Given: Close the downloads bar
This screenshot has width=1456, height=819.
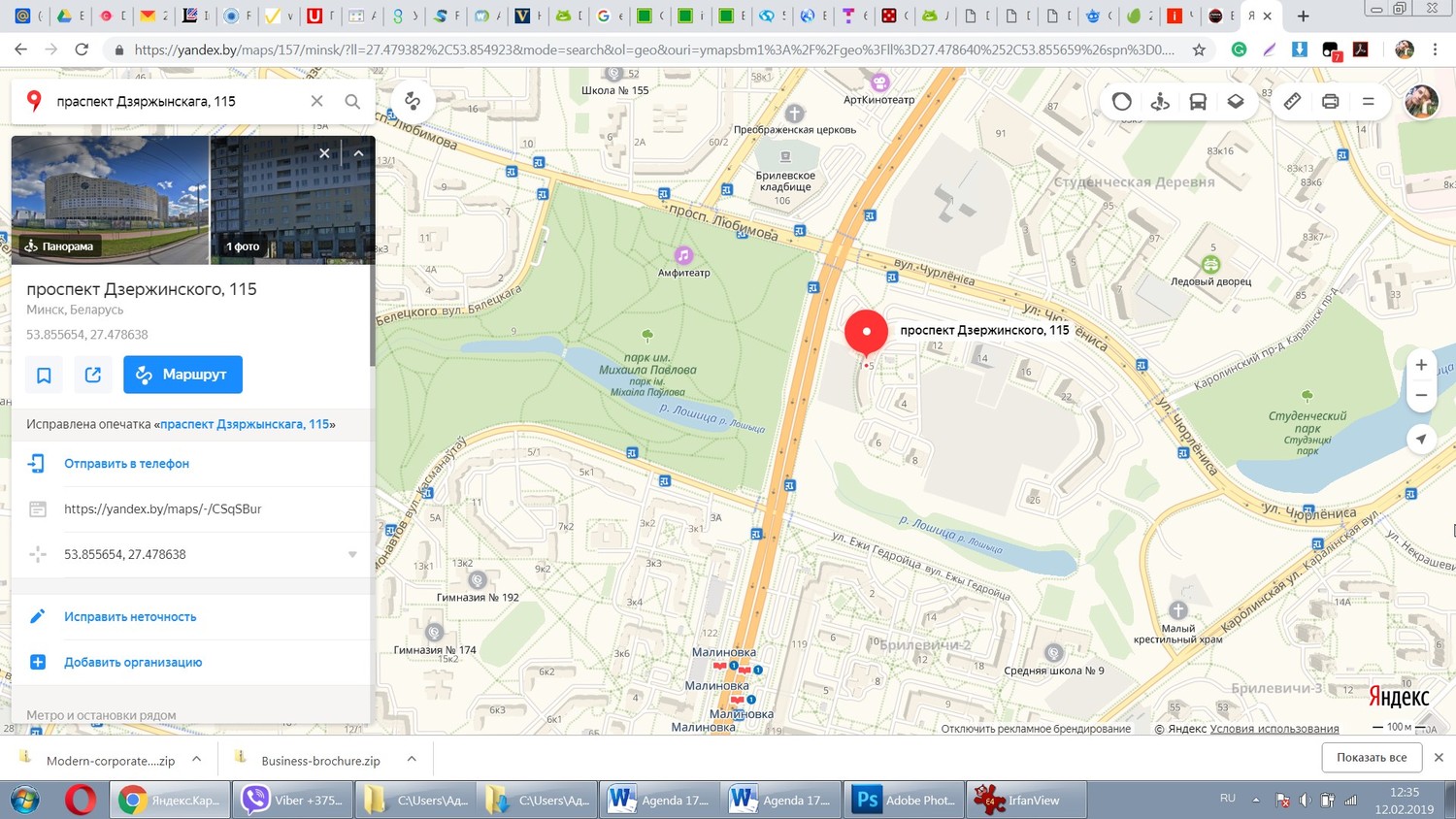Looking at the screenshot, I should (1439, 757).
